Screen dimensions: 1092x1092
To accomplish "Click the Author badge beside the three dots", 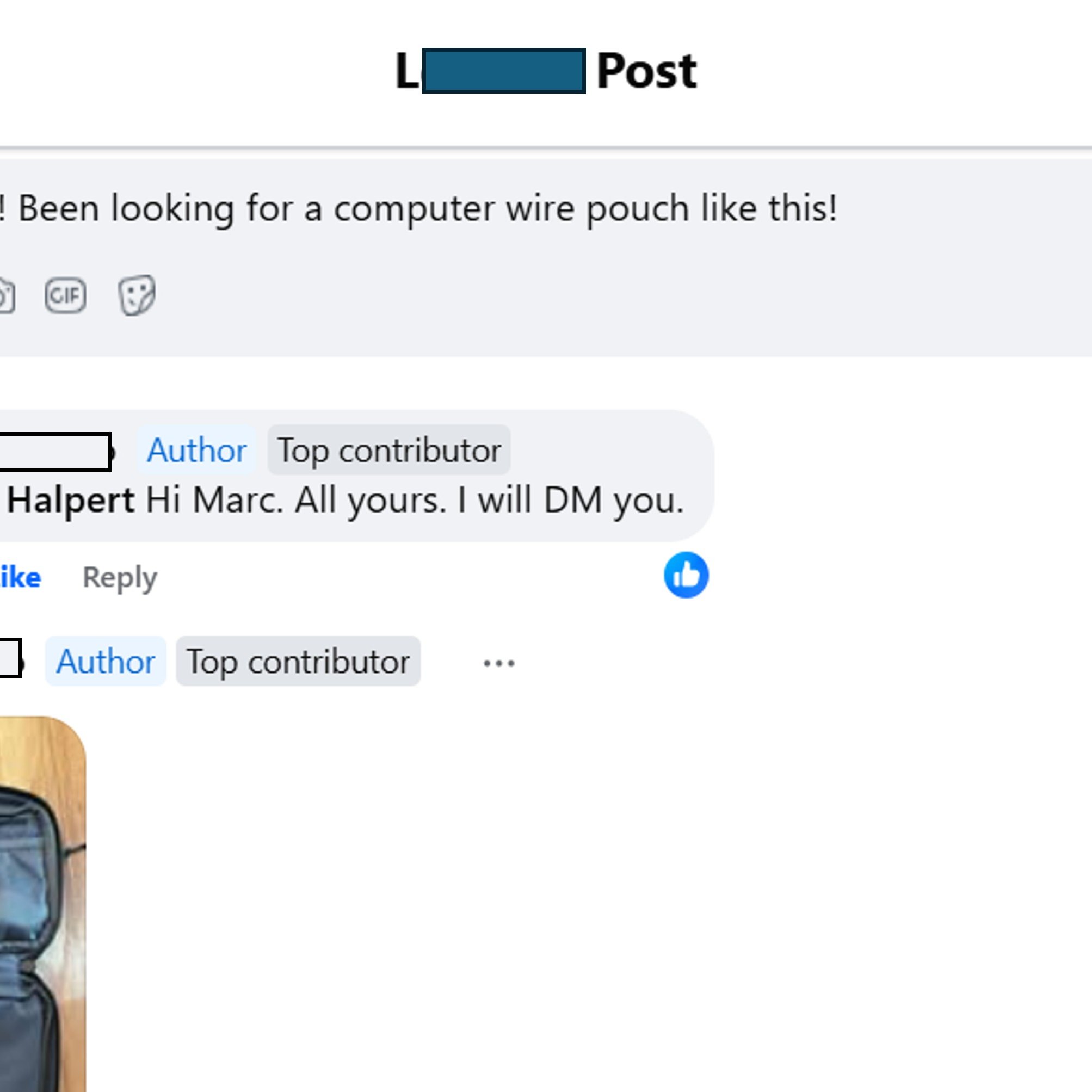I will pyautogui.click(x=106, y=661).
